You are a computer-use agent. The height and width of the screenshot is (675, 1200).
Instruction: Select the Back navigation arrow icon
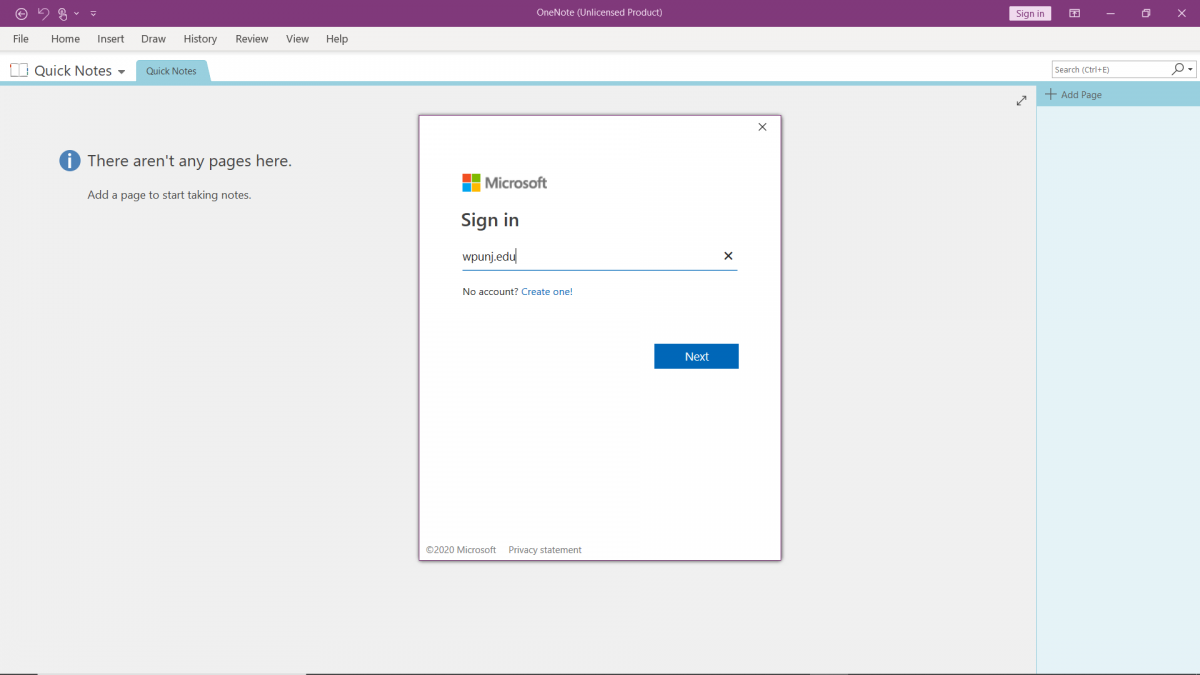click(x=20, y=13)
